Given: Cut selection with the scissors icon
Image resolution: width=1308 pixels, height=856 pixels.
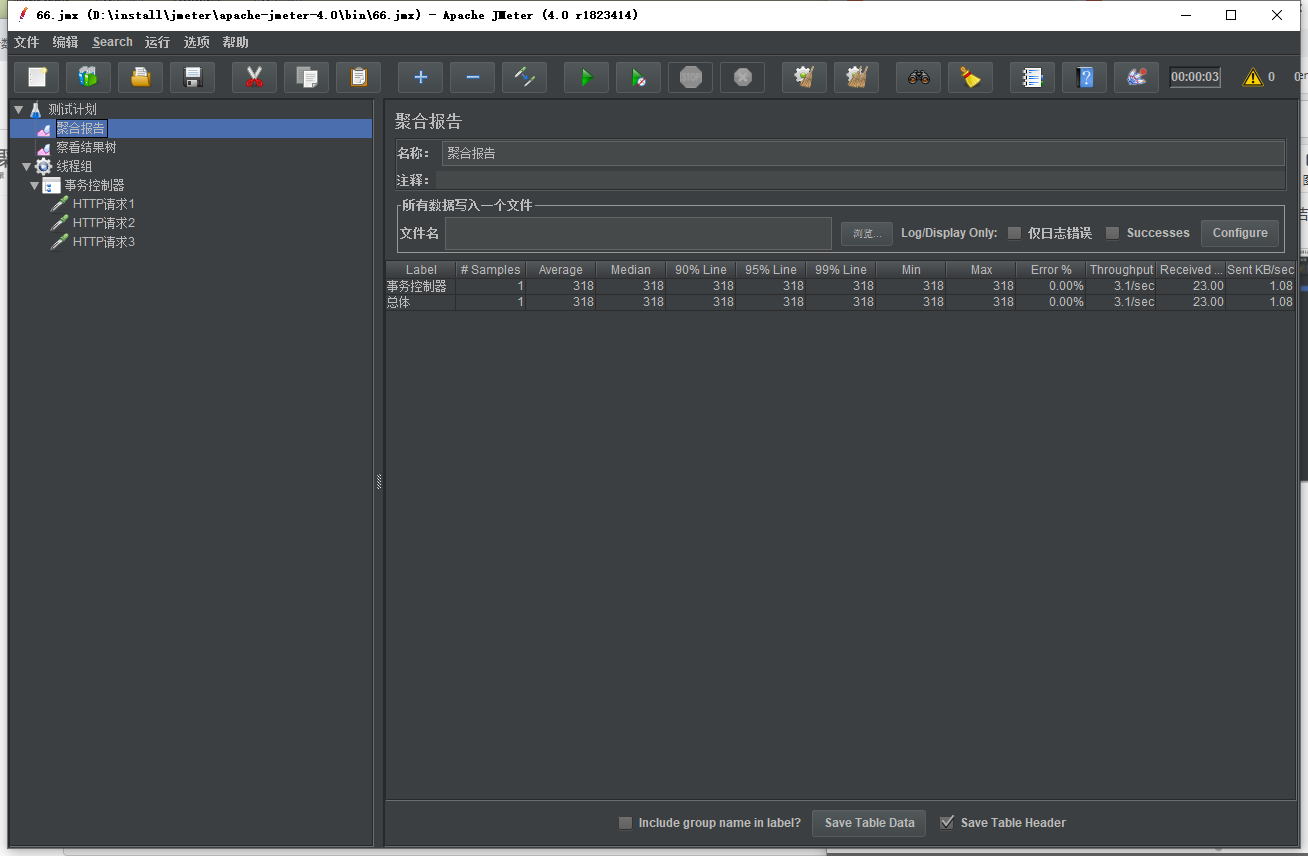Looking at the screenshot, I should [x=255, y=77].
